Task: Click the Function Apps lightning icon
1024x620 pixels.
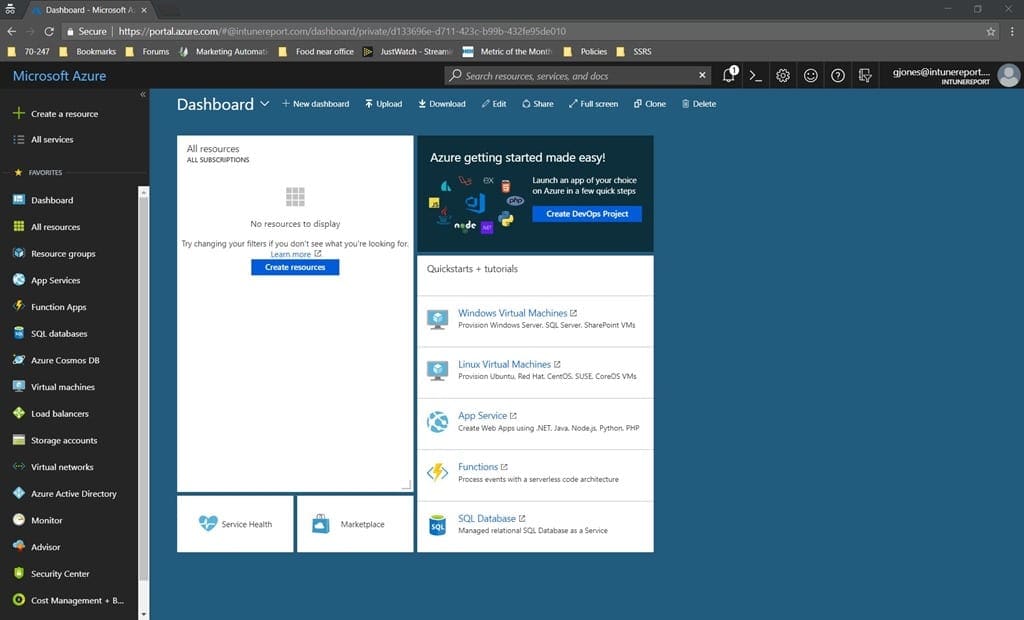Action: click(x=19, y=306)
